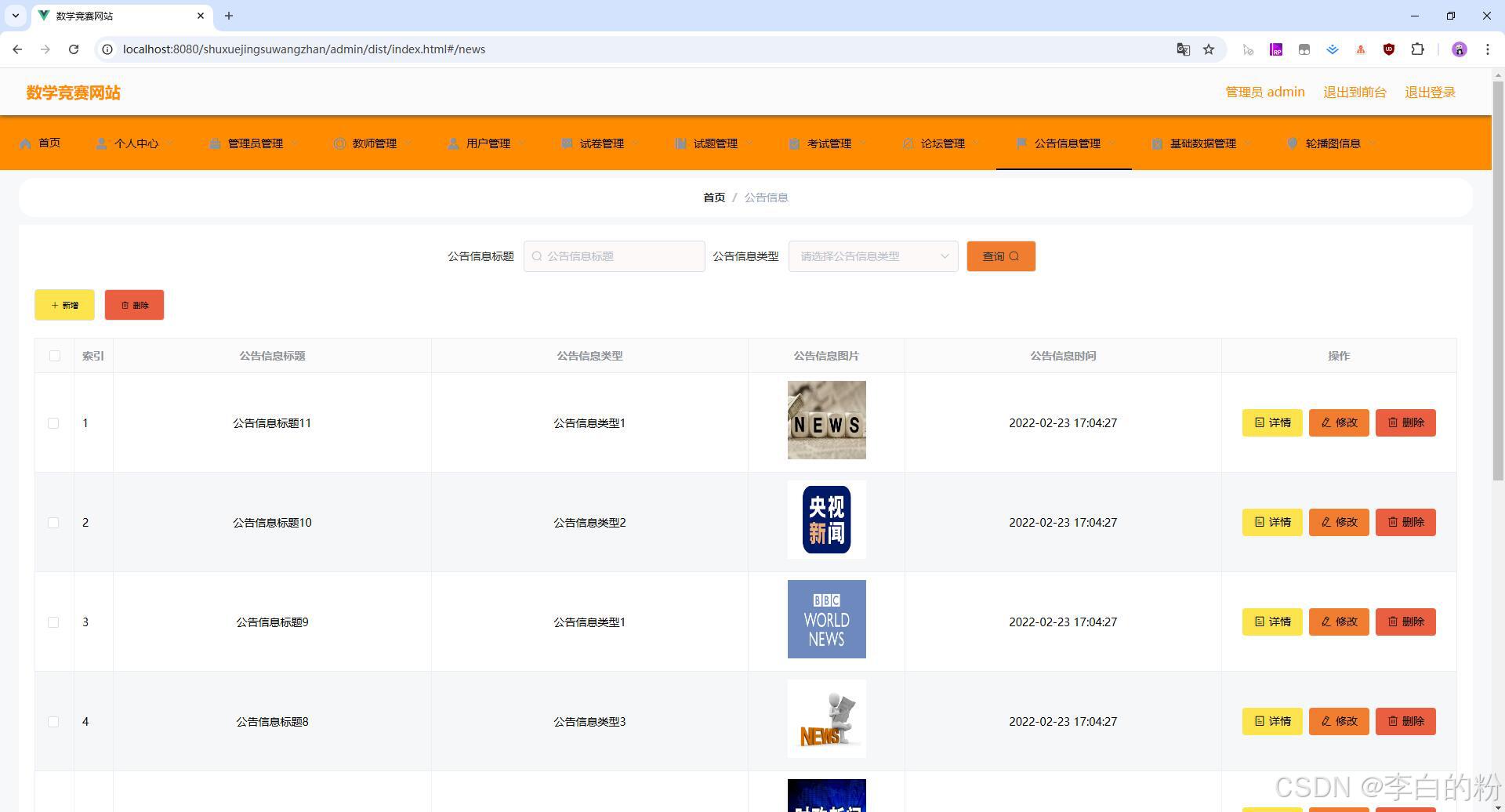The height and width of the screenshot is (812, 1505).
Task: Close the 数学竞赛网站 browser tab
Action: coord(201,16)
